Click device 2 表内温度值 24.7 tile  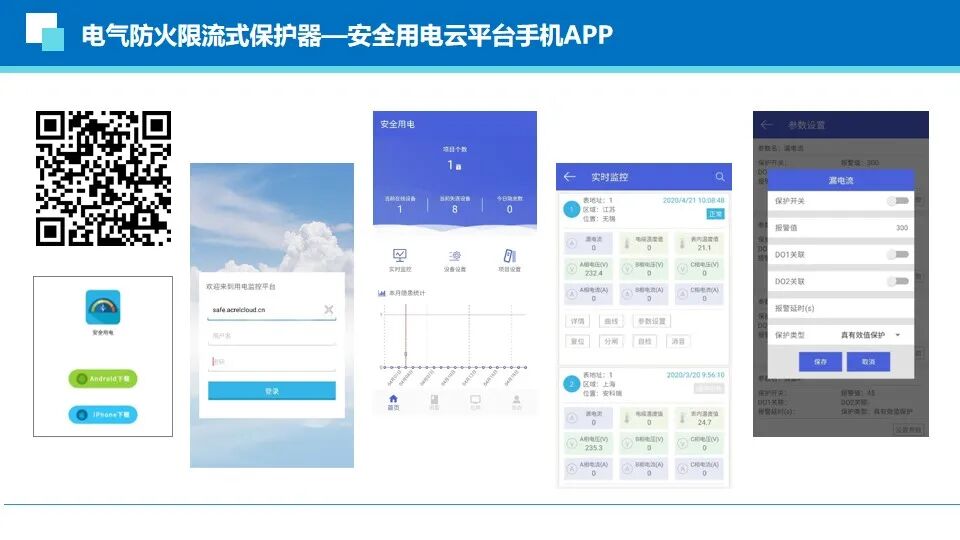699,418
